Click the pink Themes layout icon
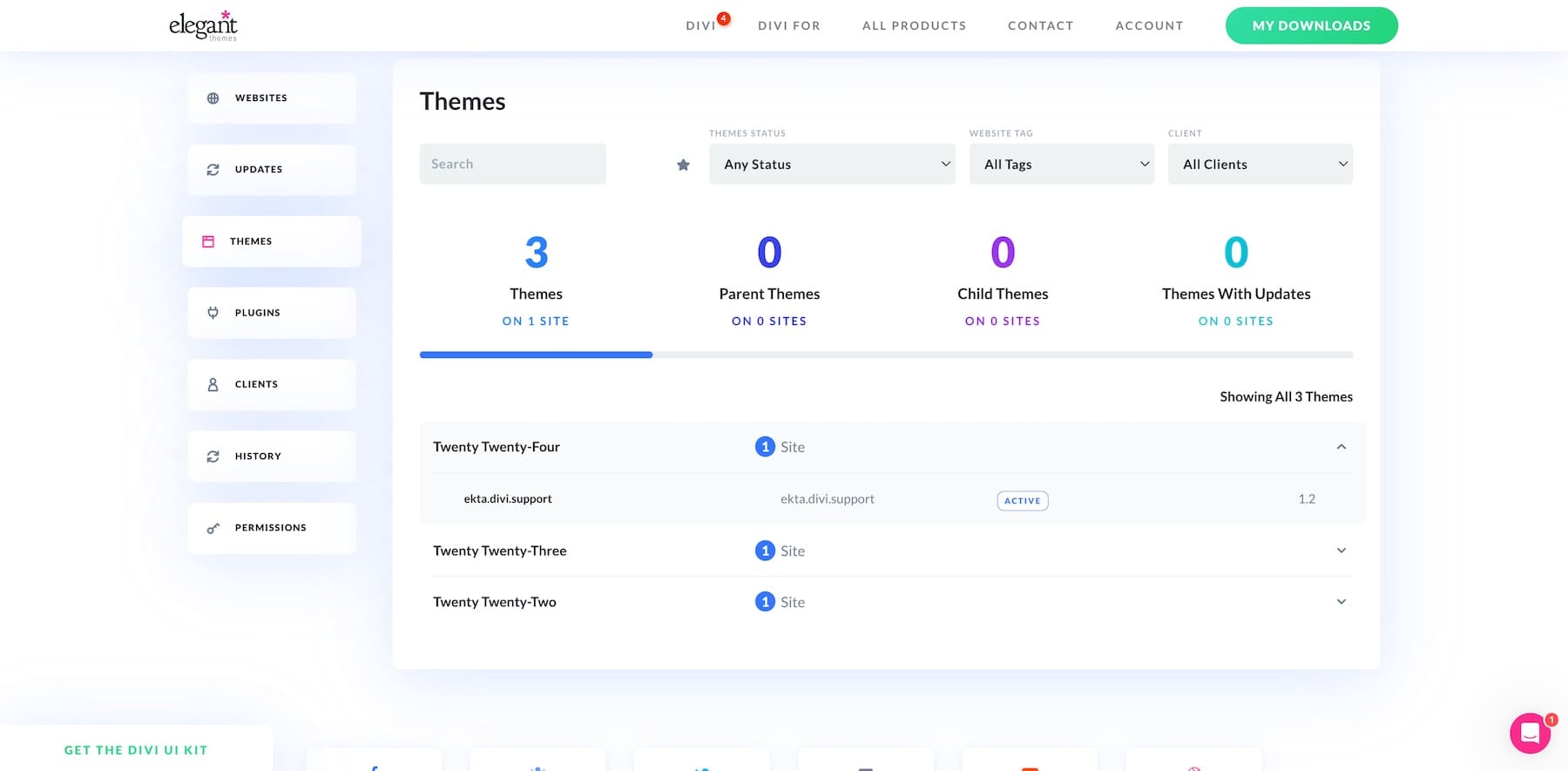 [208, 241]
